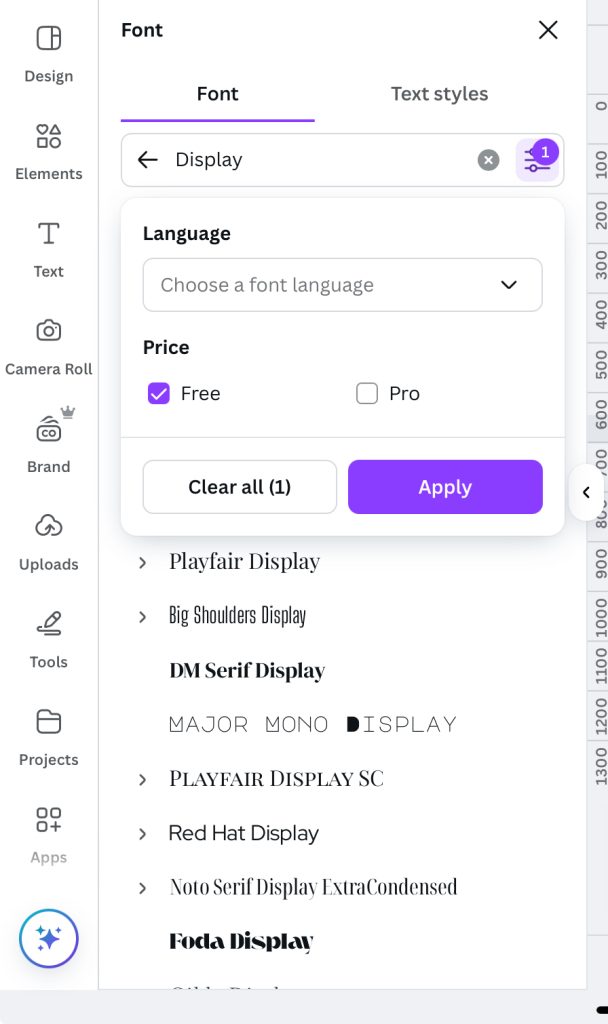
Task: Enable the Pro price checkbox
Action: pyautogui.click(x=367, y=393)
